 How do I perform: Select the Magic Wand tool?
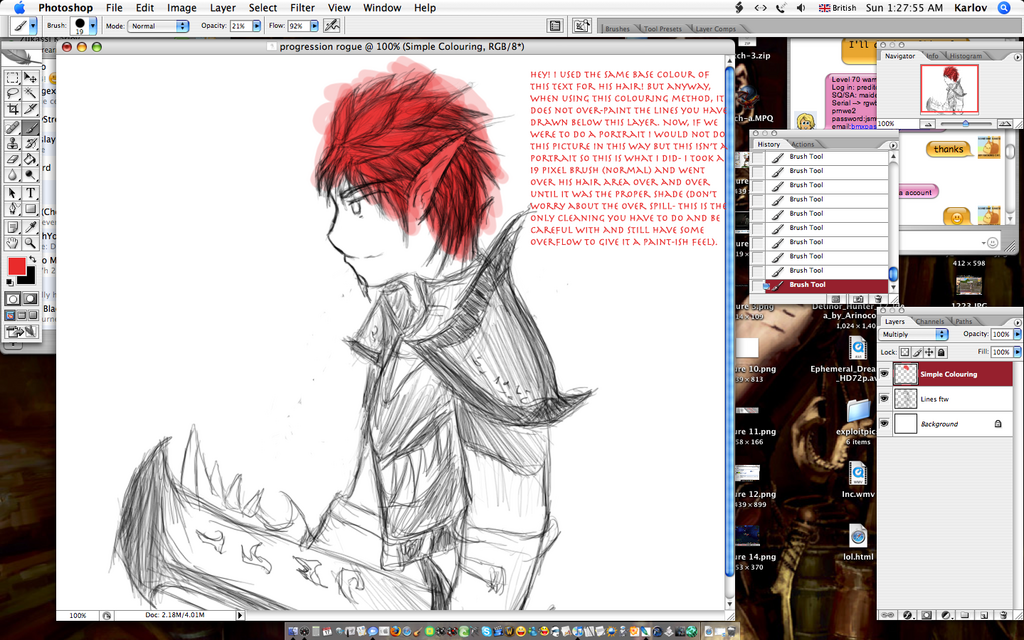point(30,93)
